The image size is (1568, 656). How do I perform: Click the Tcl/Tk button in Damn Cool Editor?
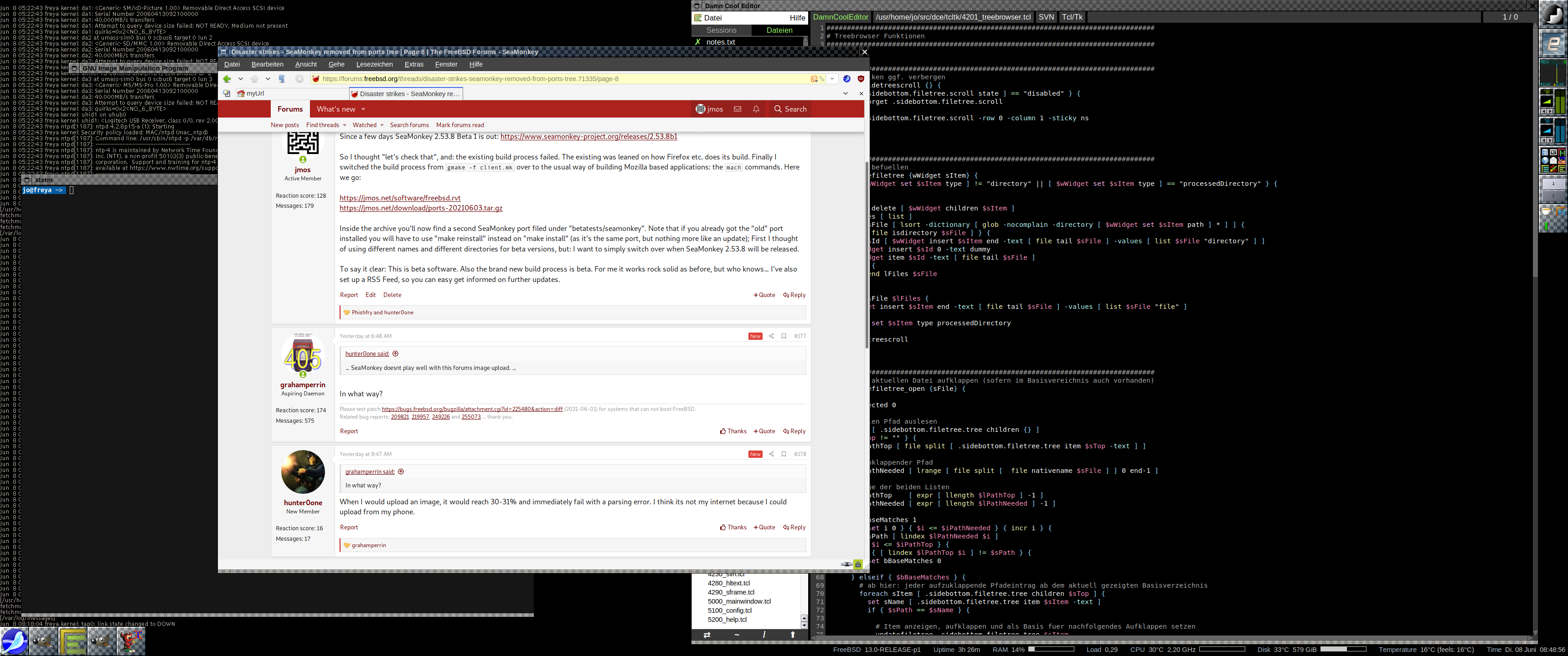(1072, 17)
